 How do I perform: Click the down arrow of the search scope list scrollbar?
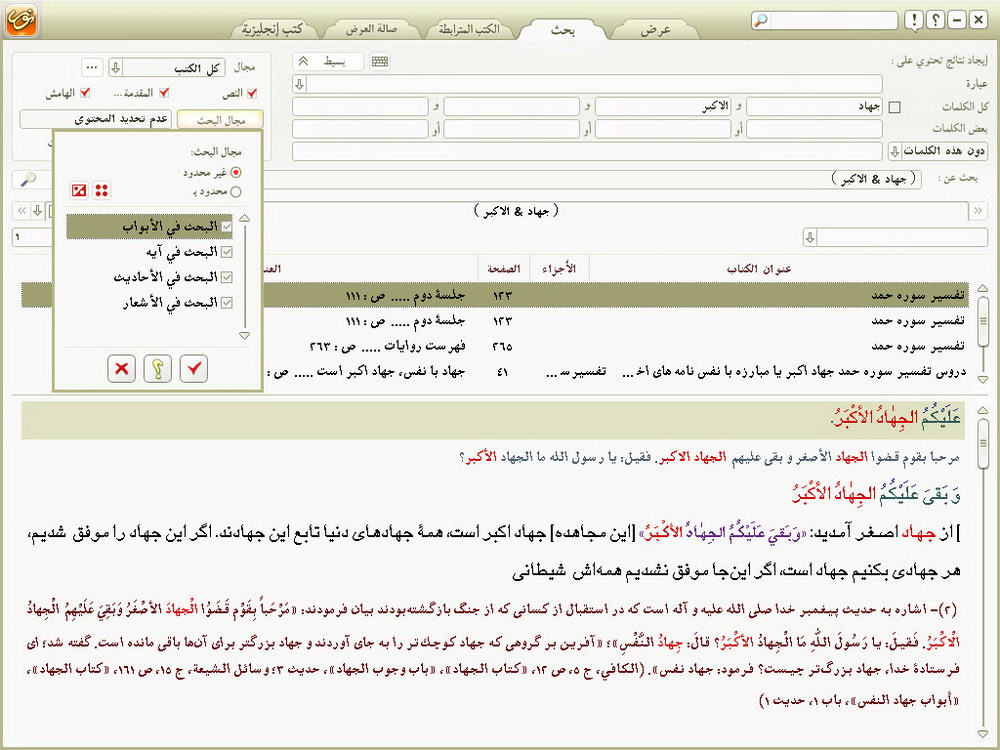click(244, 335)
